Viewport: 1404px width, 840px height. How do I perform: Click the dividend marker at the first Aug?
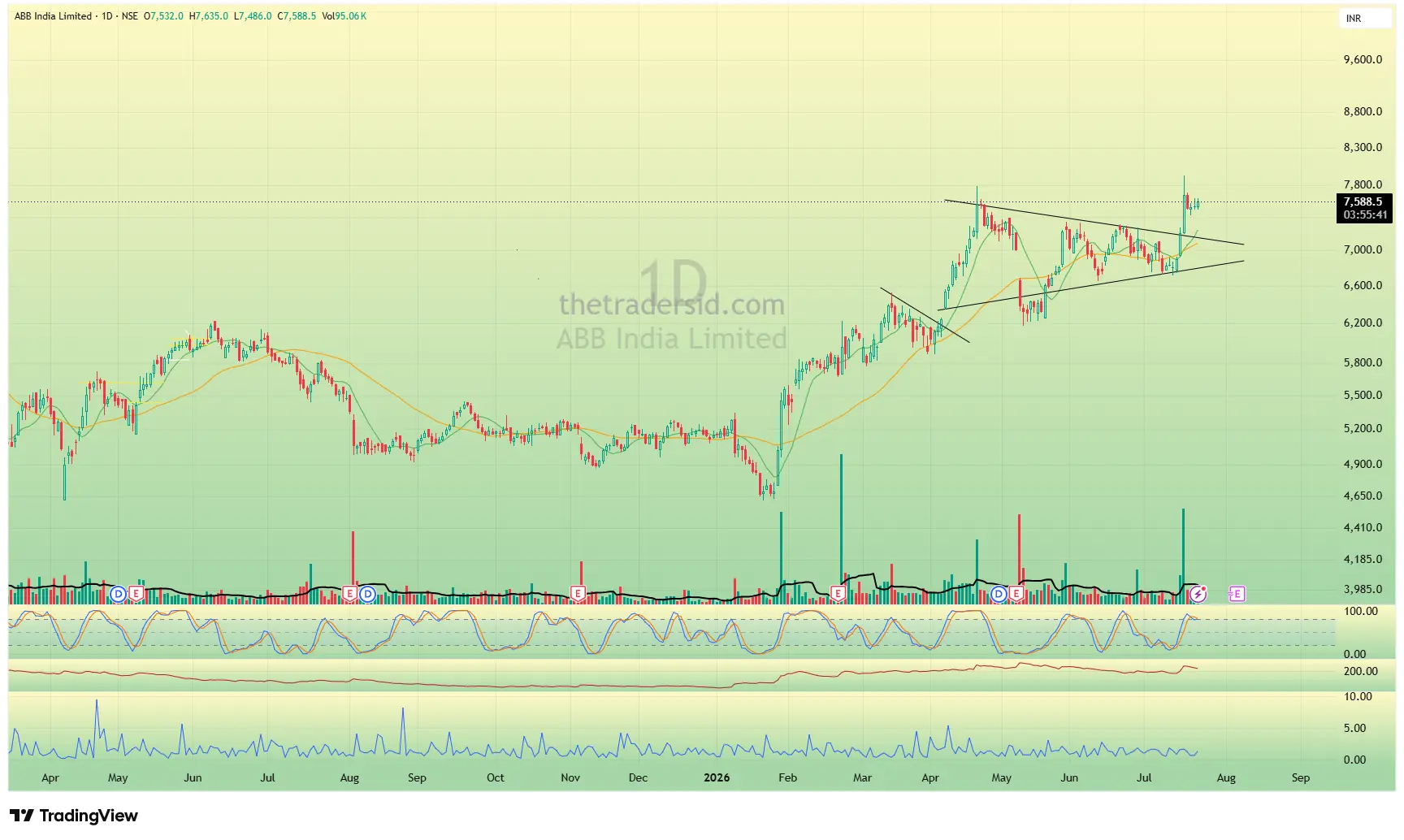pyautogui.click(x=367, y=594)
